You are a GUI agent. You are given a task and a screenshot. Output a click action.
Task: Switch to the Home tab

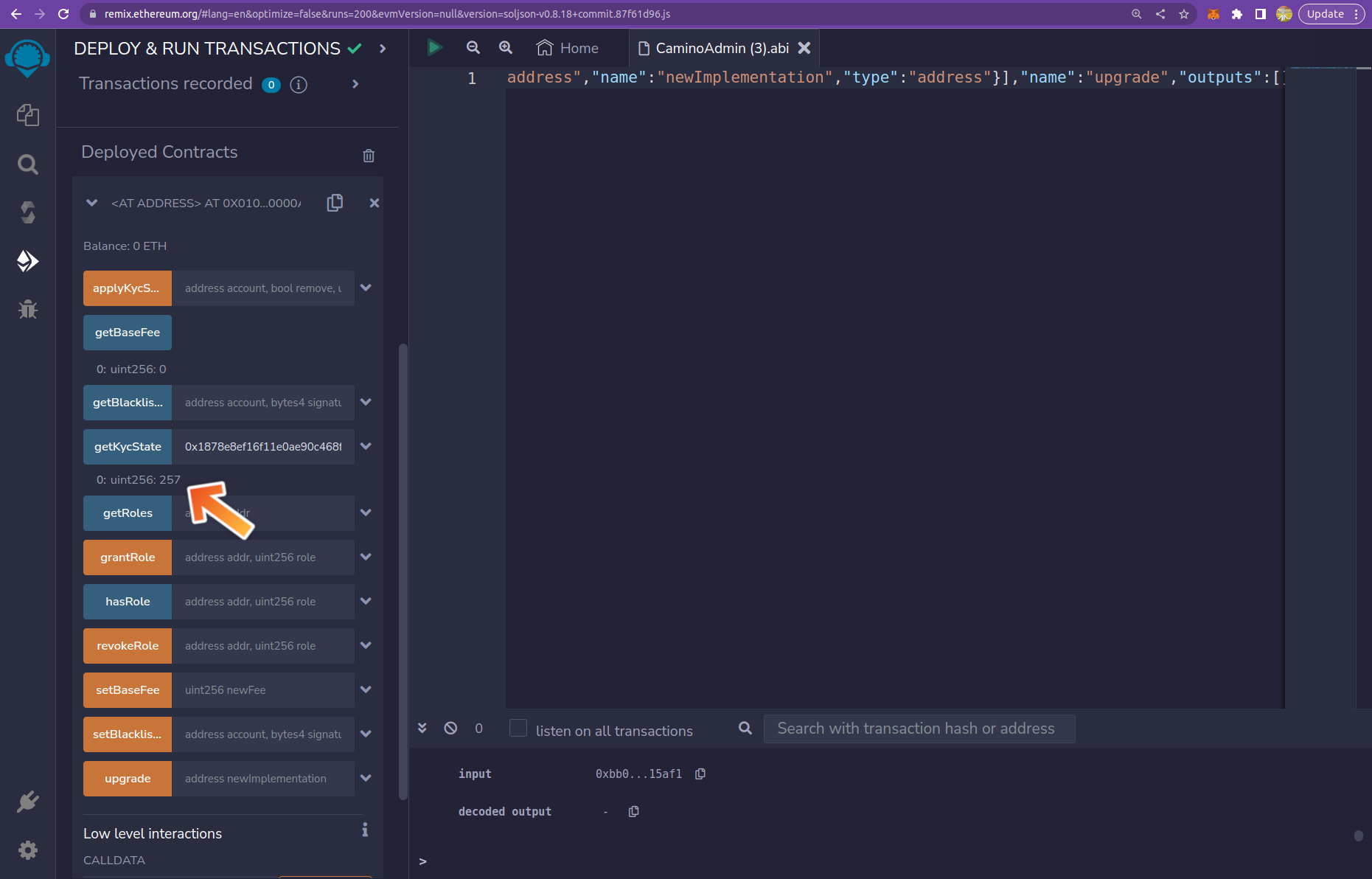[568, 48]
